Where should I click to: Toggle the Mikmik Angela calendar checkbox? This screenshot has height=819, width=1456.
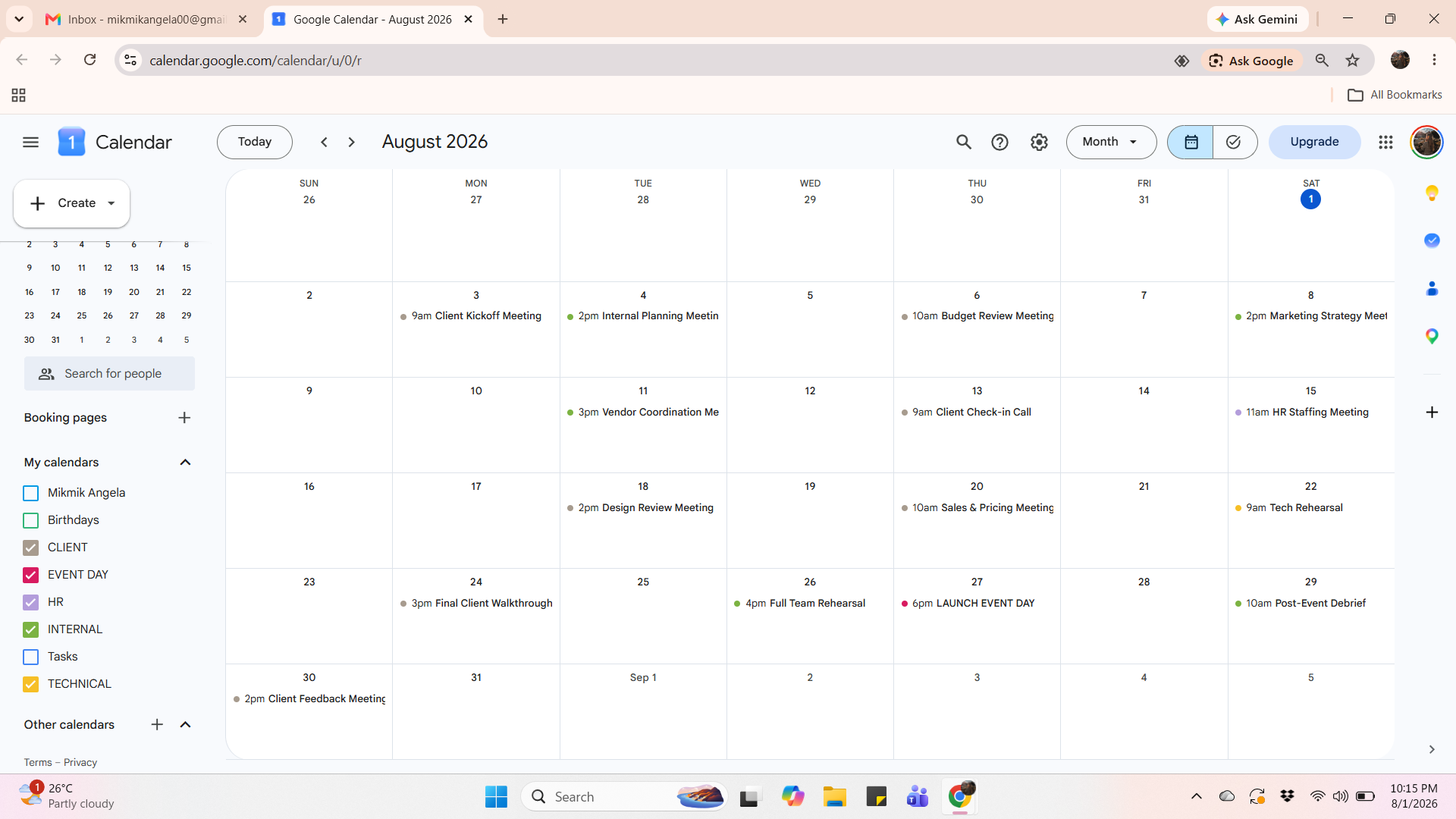click(30, 493)
